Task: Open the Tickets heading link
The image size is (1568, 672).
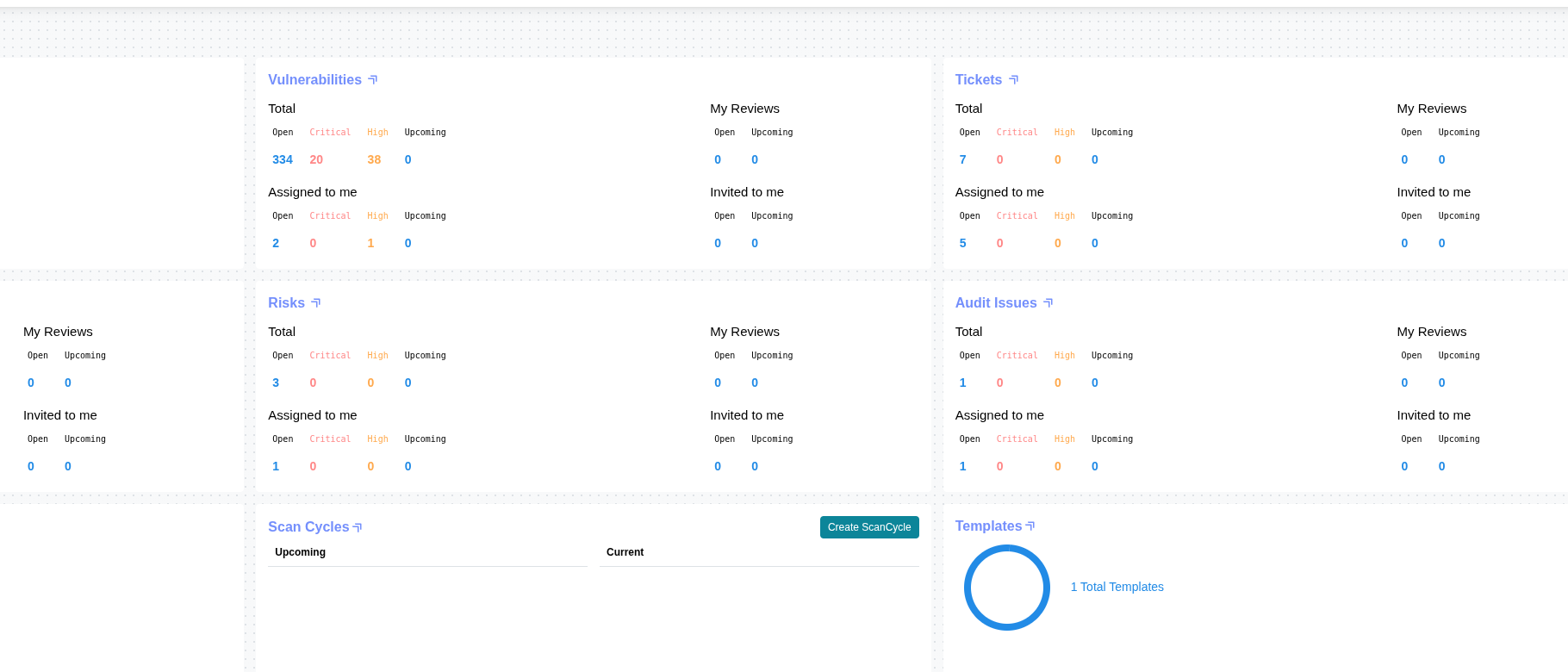Action: [x=979, y=79]
